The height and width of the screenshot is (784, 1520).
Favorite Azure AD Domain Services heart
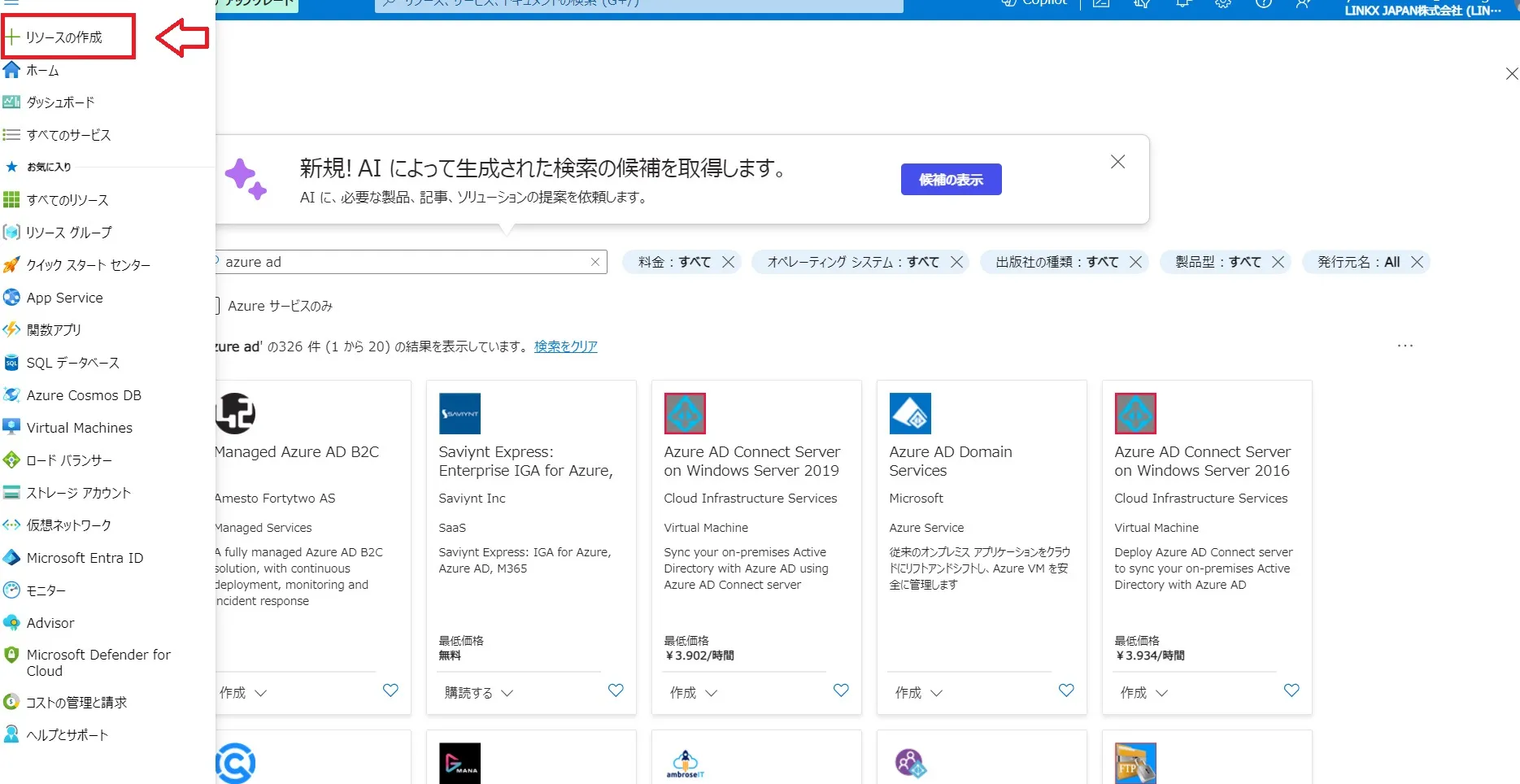point(1066,690)
